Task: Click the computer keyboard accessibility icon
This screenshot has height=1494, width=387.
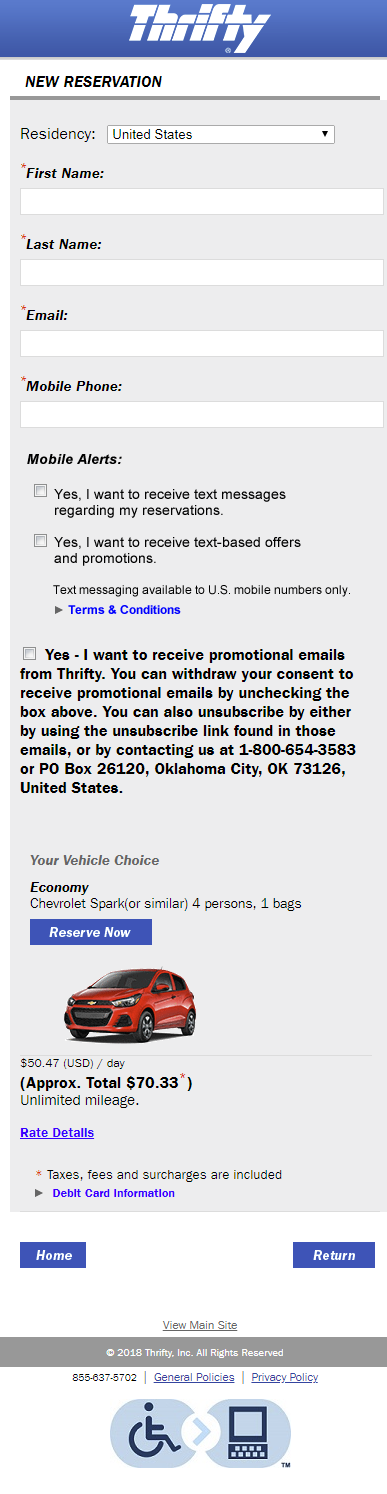Action: click(247, 1432)
